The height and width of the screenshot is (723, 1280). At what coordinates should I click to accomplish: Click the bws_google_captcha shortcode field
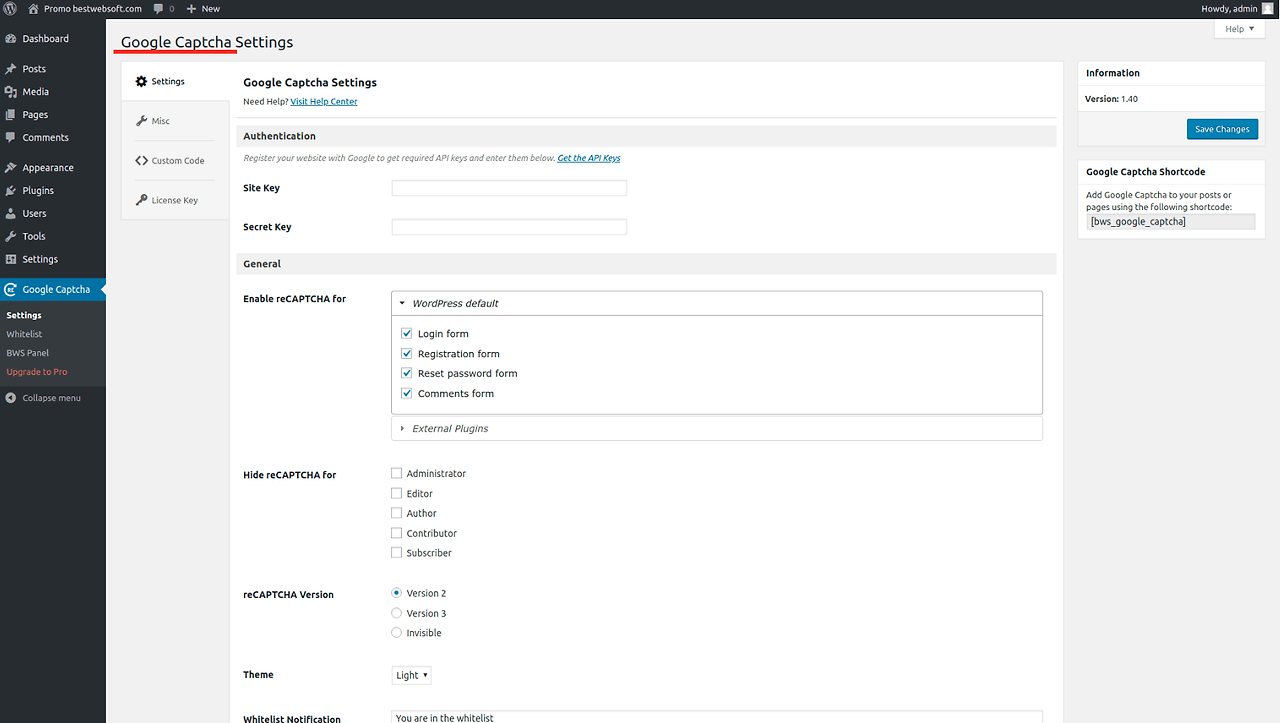pyautogui.click(x=1171, y=221)
